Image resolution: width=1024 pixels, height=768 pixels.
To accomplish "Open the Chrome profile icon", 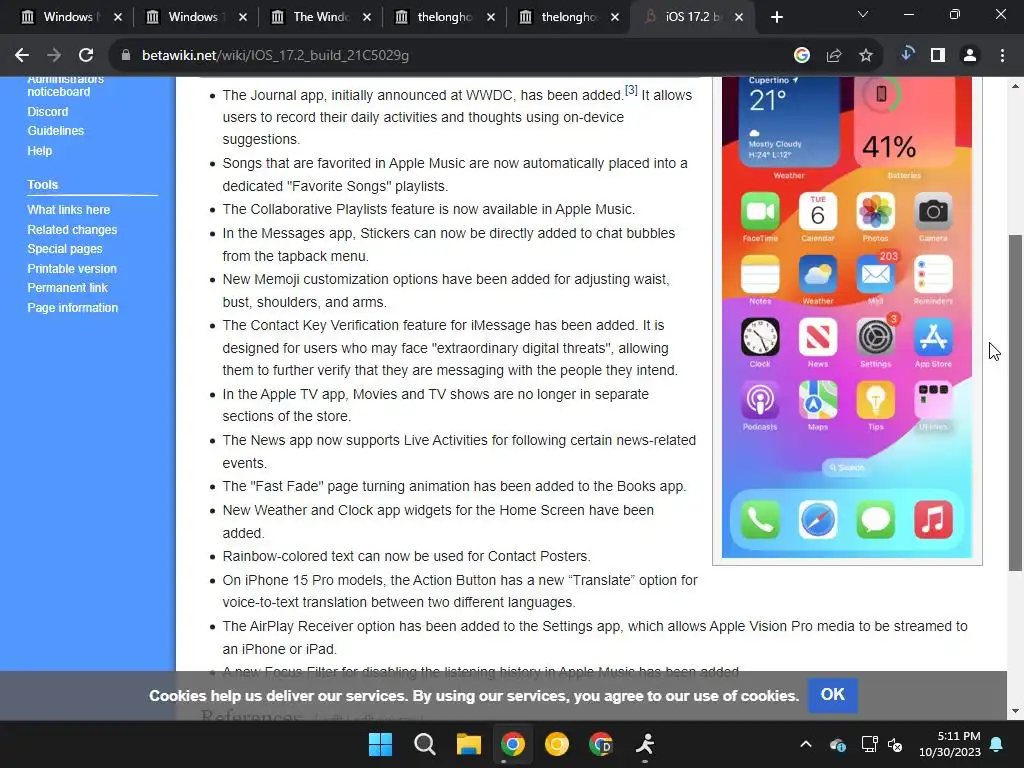I will 970,56.
